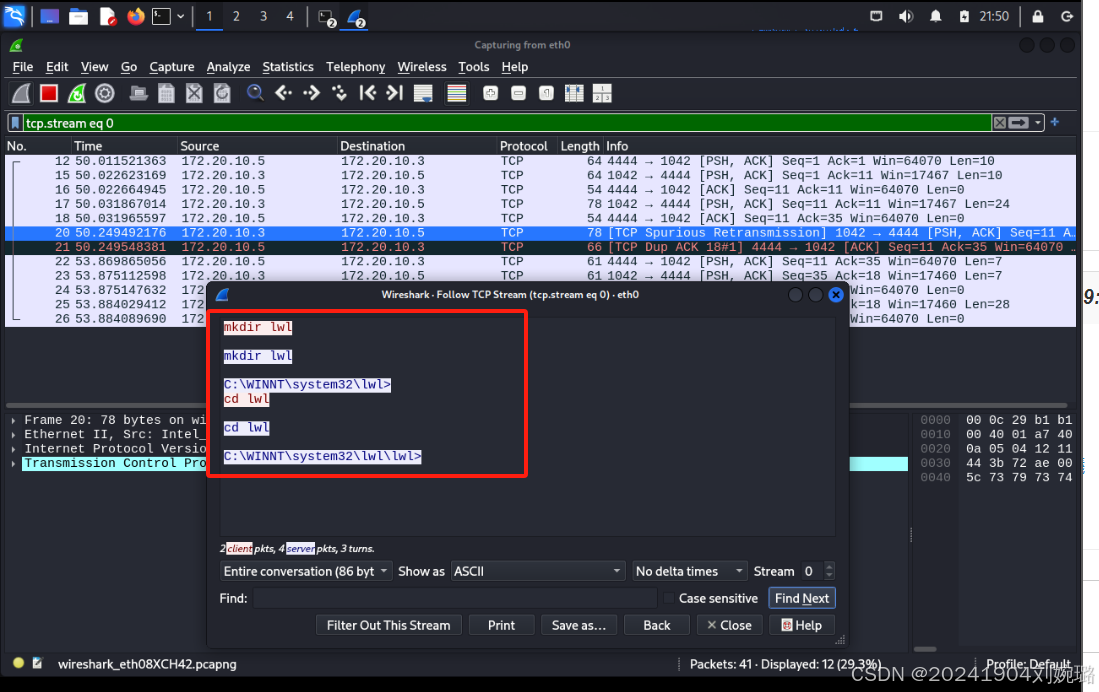Close this capture file icon

(x=194, y=93)
